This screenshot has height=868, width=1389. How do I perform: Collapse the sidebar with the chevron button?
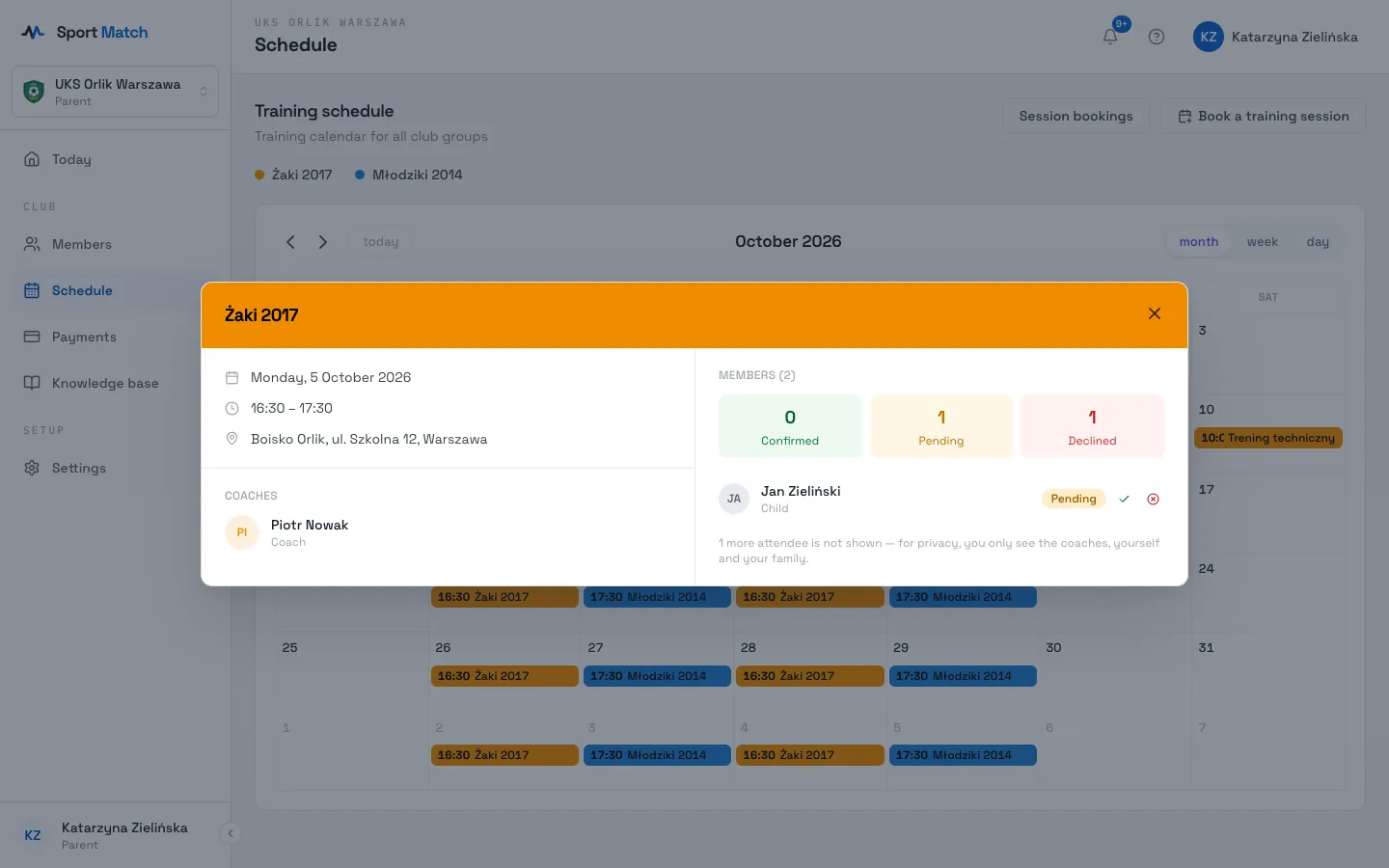pyautogui.click(x=231, y=833)
